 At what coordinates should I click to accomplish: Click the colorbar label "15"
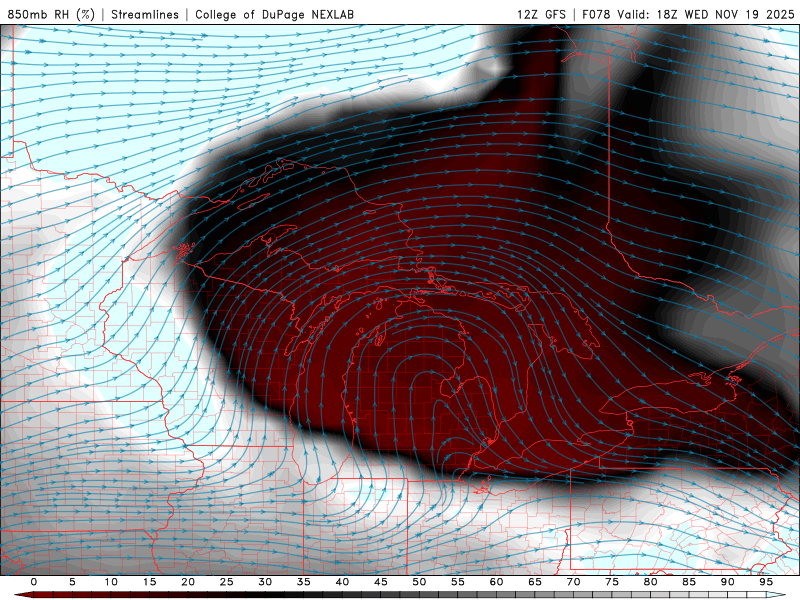tap(149, 582)
